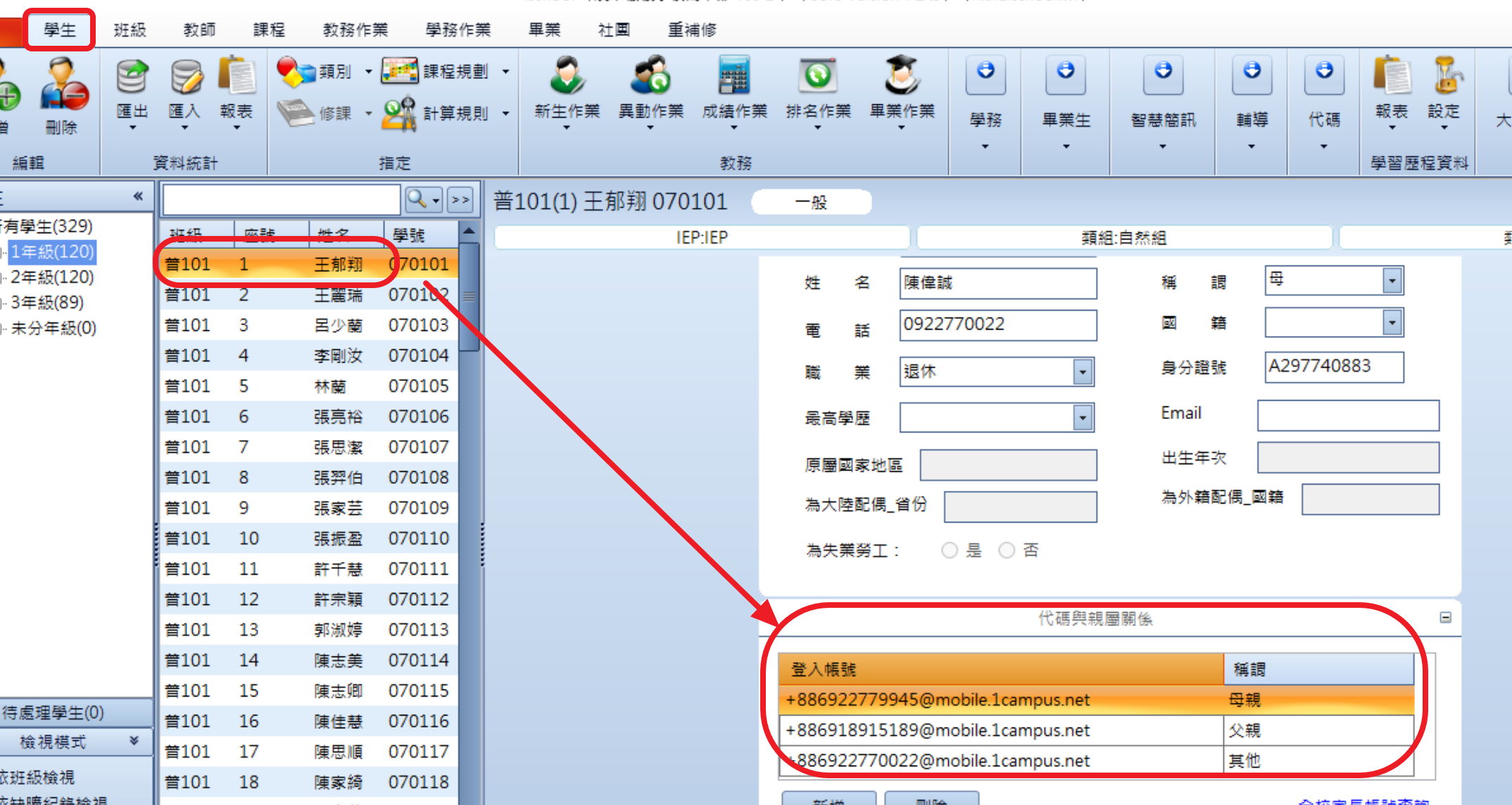This screenshot has width=1512, height=805.
Task: Click the 電話 field with 0922770022
Action: [x=997, y=325]
